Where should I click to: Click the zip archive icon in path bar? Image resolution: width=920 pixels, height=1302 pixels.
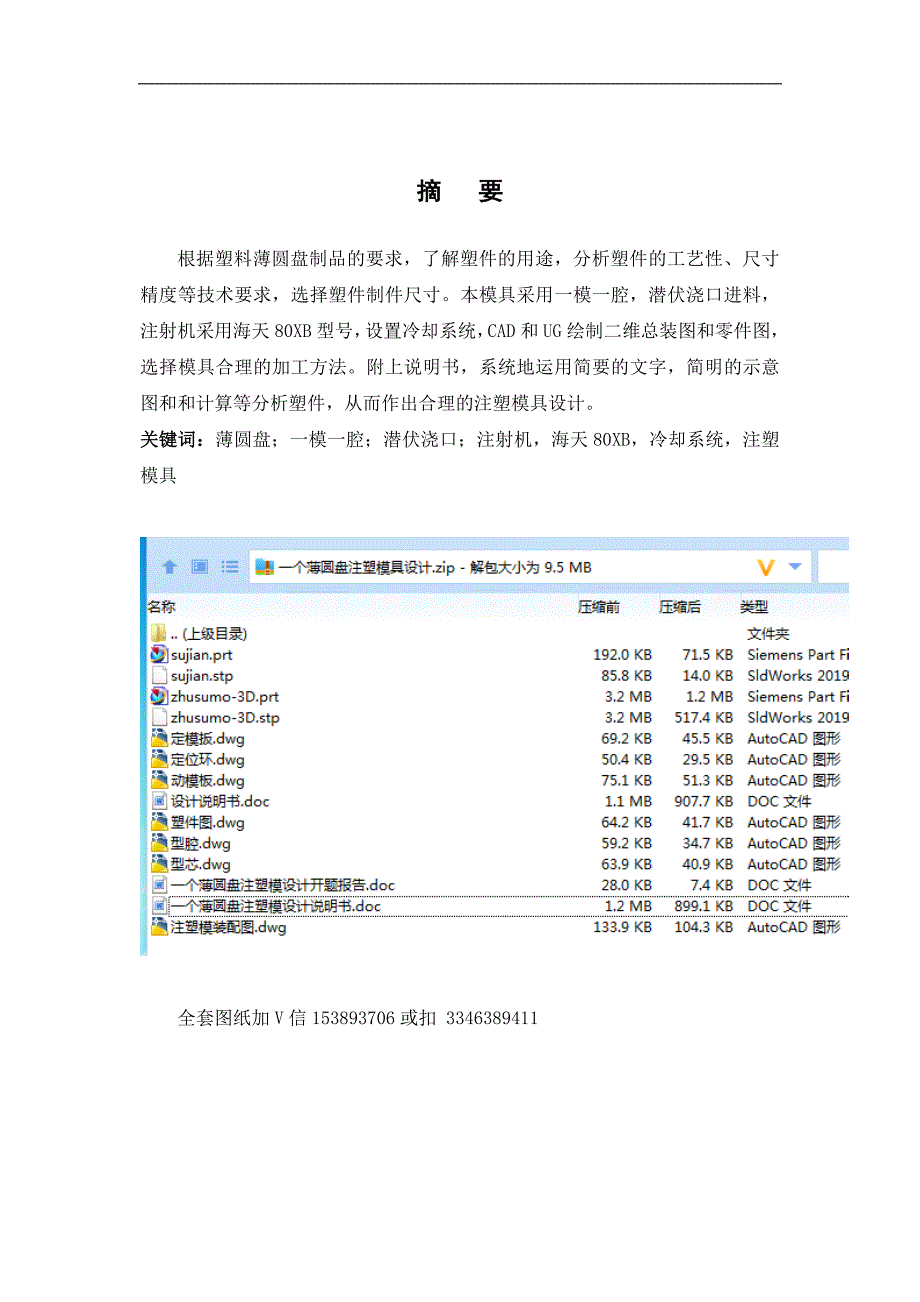tap(265, 567)
